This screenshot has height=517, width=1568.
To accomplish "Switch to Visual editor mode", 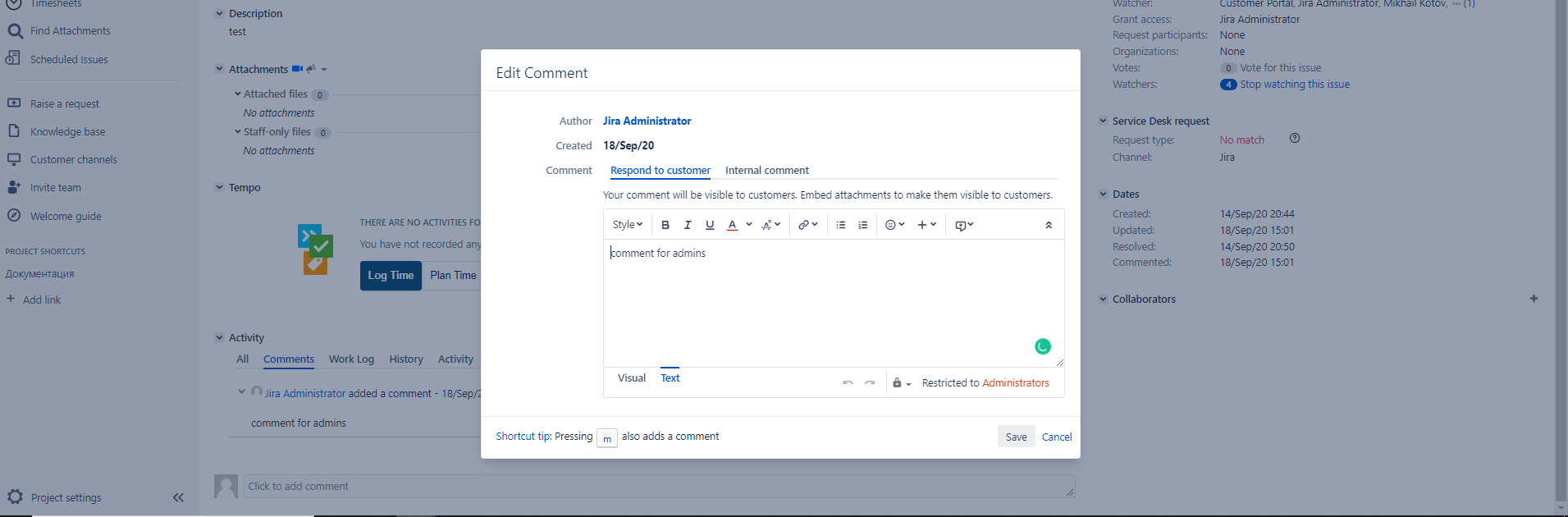I will click(x=632, y=378).
